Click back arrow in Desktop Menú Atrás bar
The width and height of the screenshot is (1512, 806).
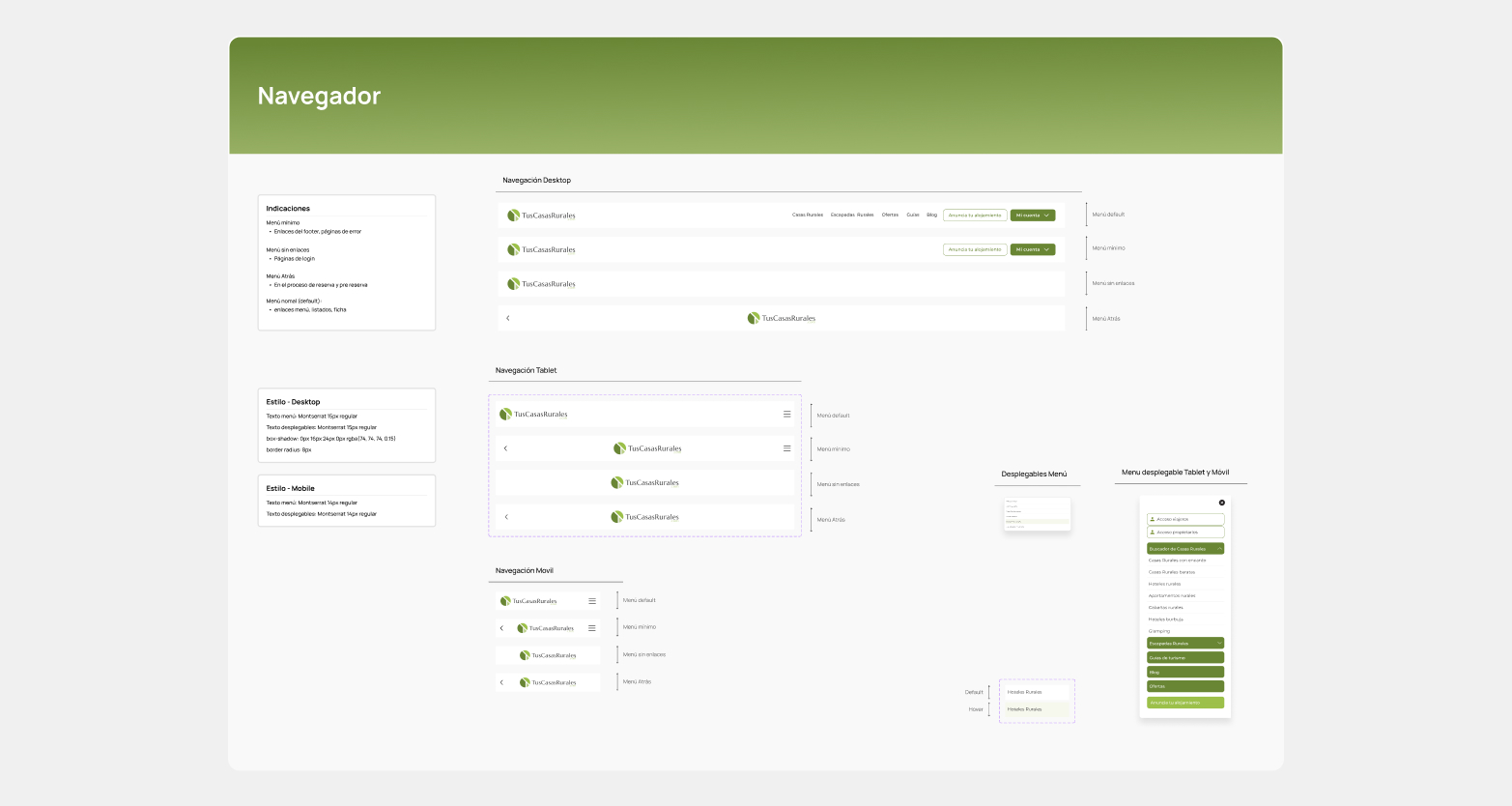[x=508, y=318]
